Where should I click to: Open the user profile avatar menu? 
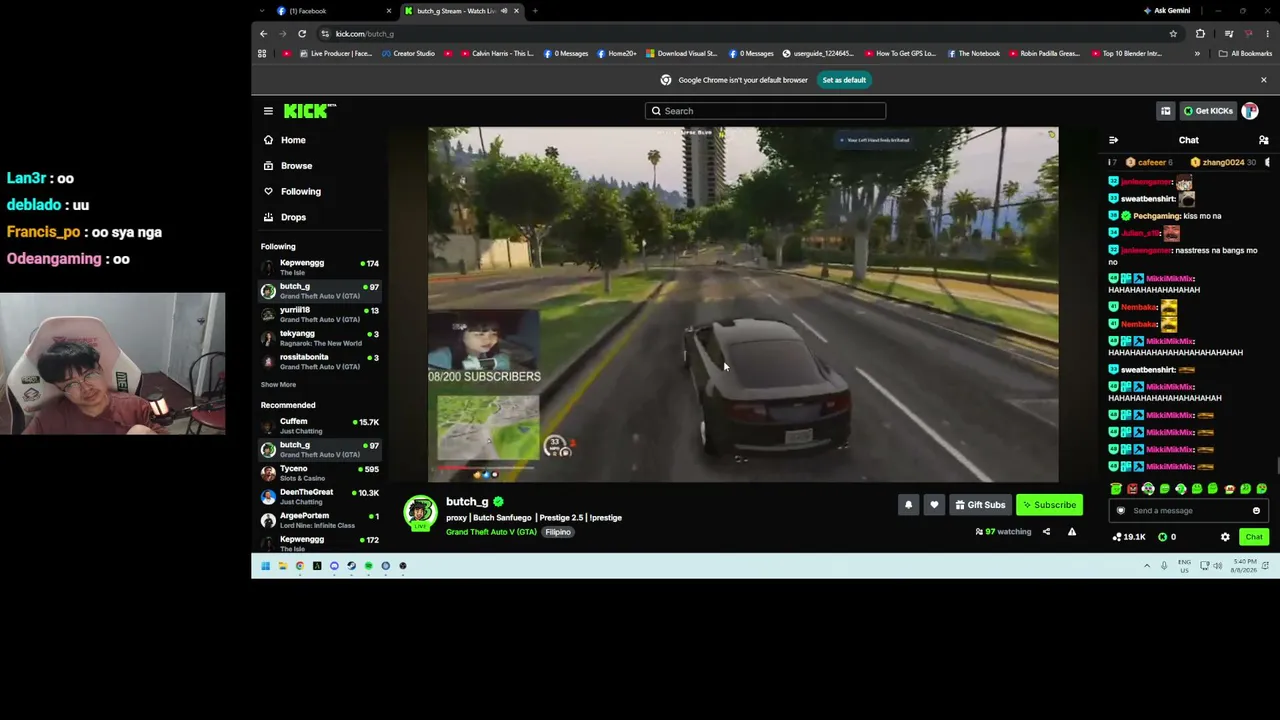tap(1250, 111)
